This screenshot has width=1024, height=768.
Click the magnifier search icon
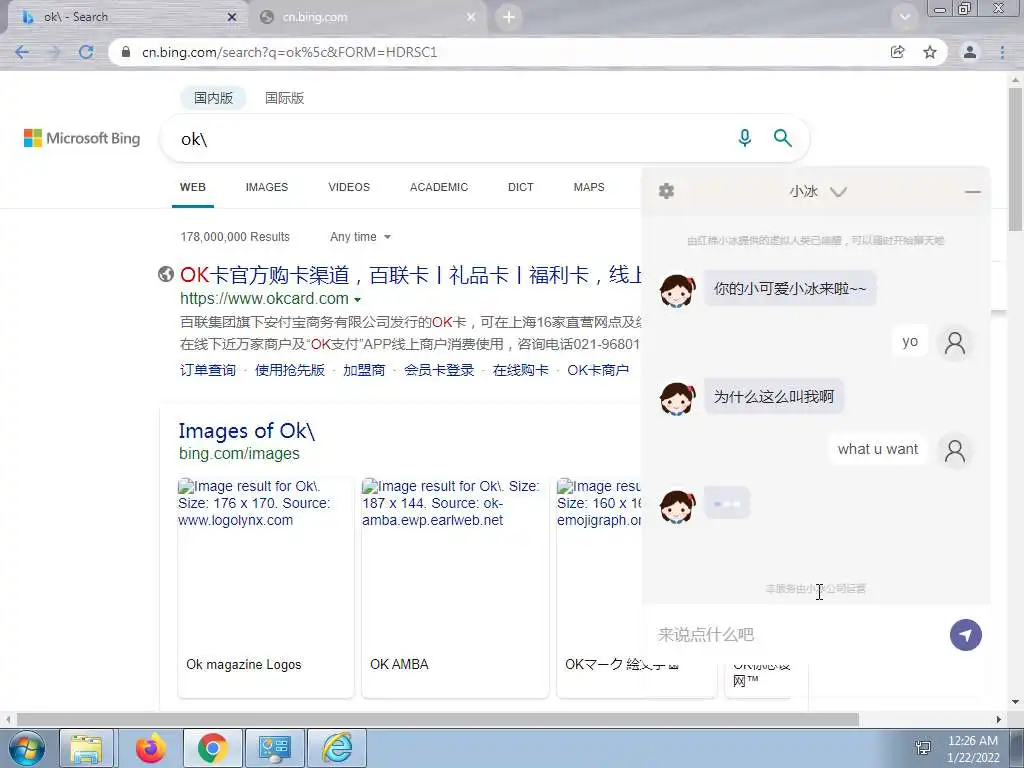tap(782, 138)
